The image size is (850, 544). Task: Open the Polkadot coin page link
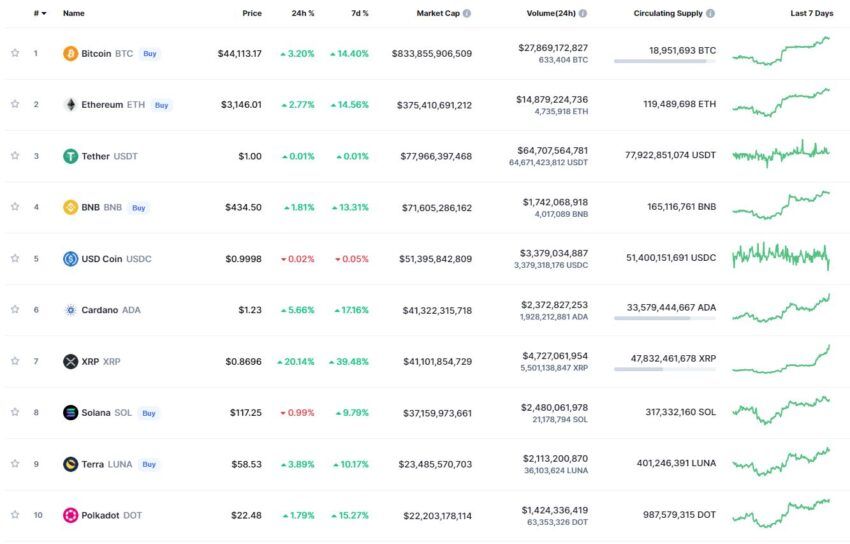(x=112, y=515)
